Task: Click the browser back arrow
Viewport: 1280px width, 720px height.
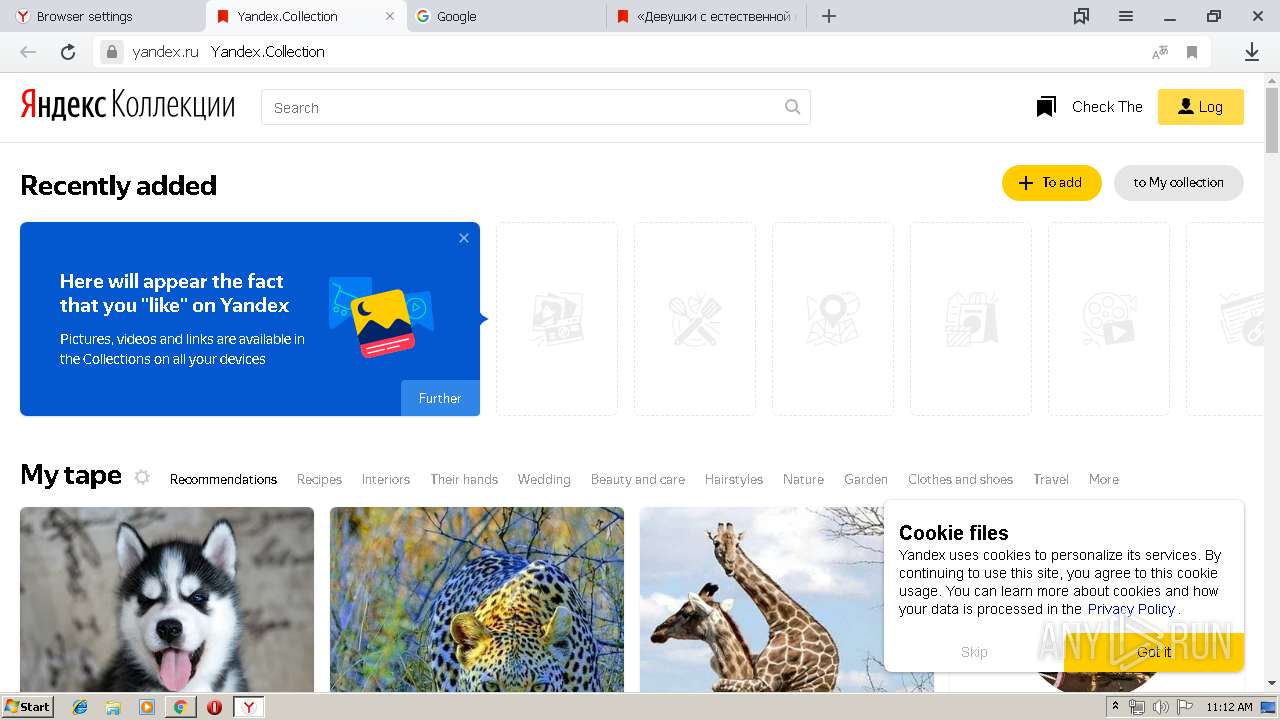Action: (28, 52)
